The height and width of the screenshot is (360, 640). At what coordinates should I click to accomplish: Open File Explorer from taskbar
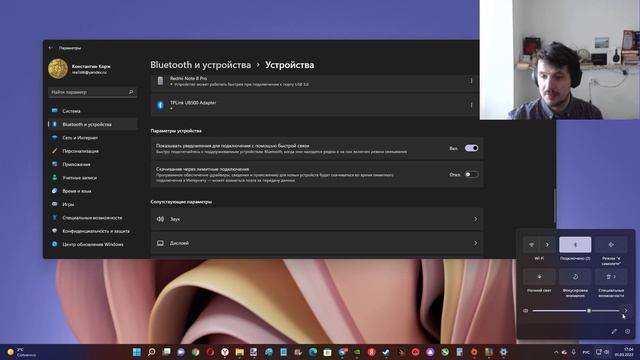pyautogui.click(x=240, y=352)
